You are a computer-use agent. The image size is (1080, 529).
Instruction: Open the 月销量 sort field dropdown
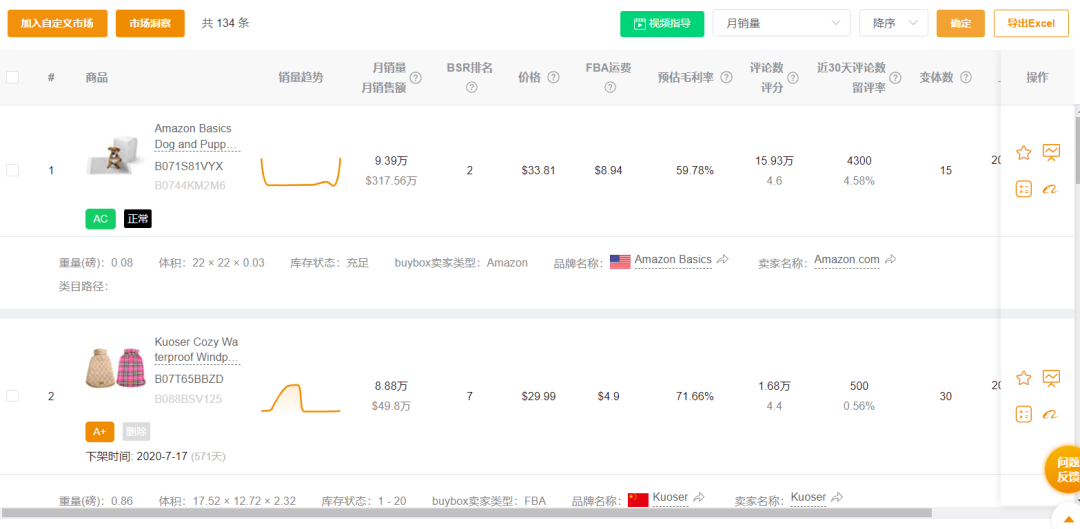(x=782, y=23)
